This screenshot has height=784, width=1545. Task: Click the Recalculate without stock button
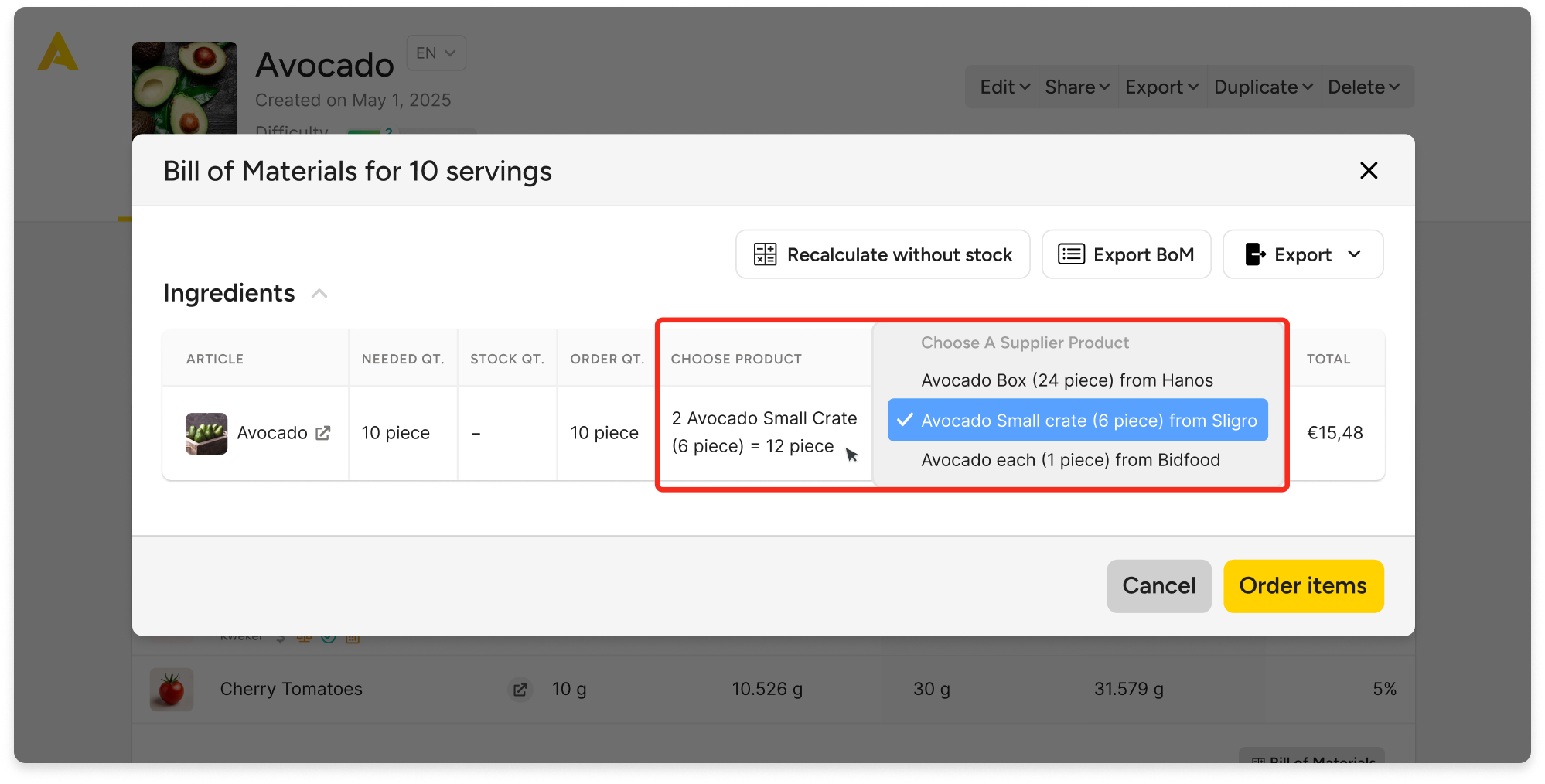882,254
